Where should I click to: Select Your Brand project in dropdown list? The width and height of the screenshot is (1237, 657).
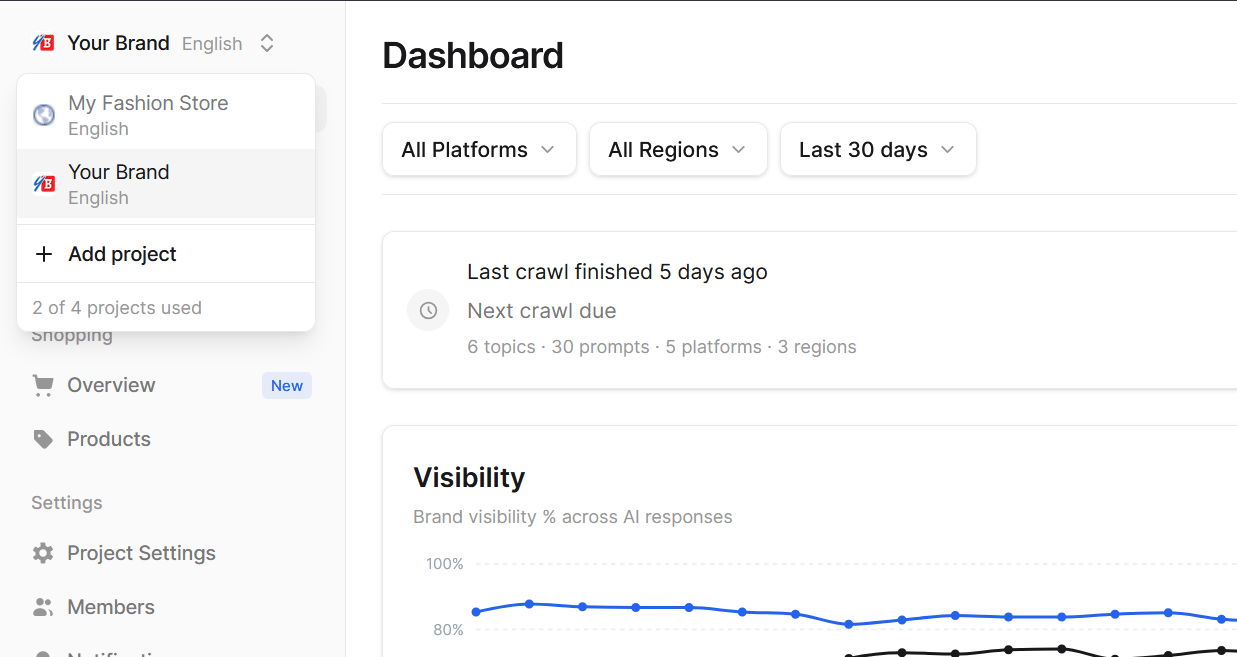point(166,184)
